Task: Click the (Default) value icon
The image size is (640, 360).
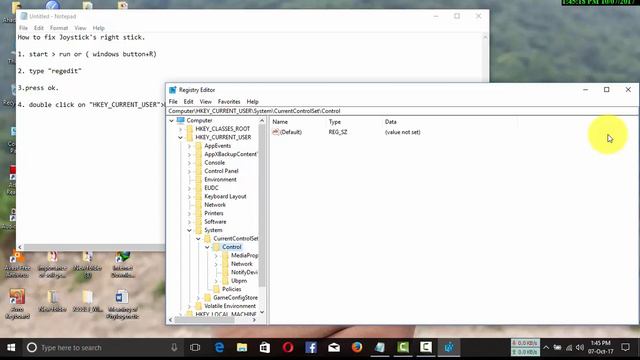Action: pos(276,132)
